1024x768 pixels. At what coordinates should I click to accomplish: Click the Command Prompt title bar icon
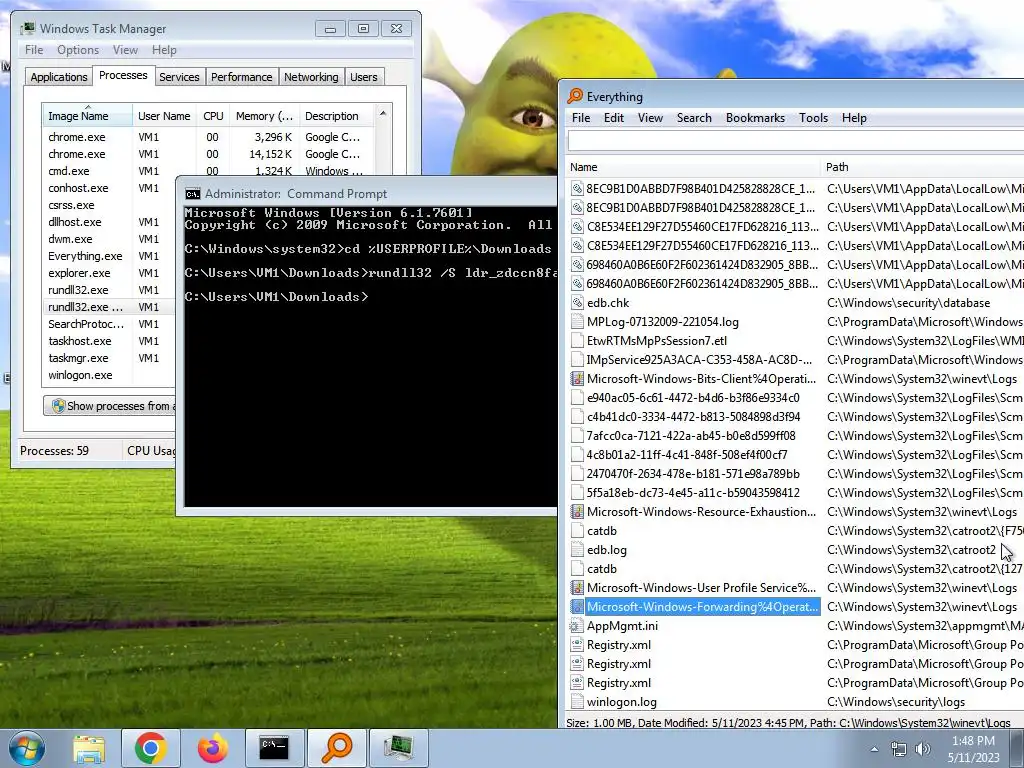[x=193, y=194]
